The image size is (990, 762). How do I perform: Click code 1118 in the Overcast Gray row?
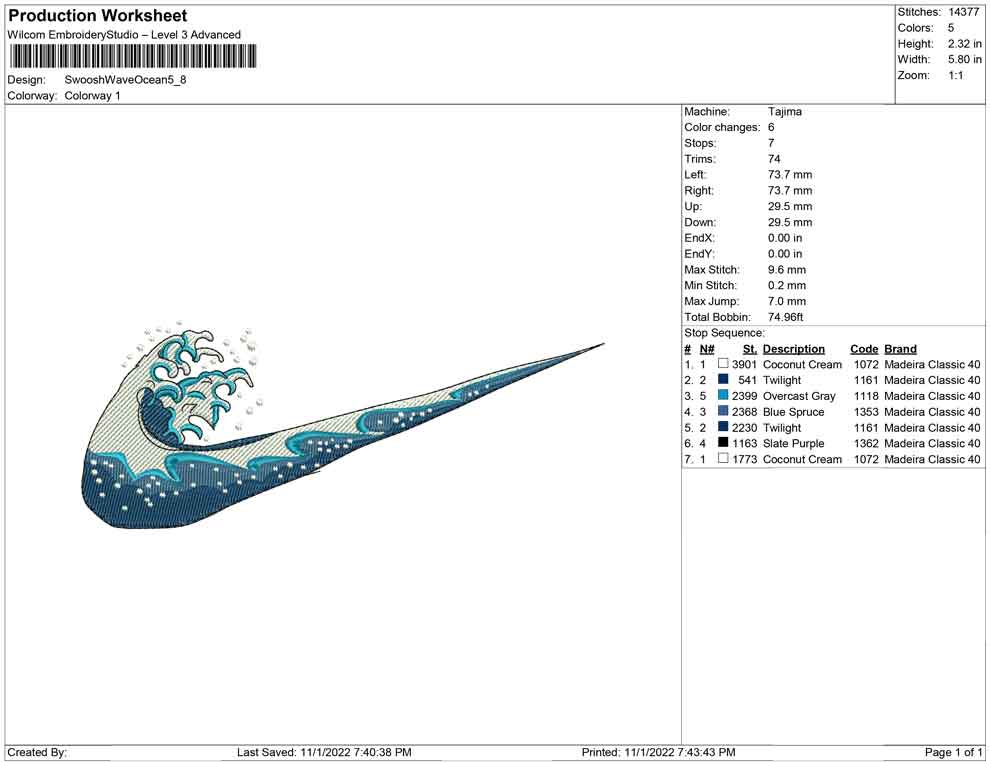(x=866, y=396)
